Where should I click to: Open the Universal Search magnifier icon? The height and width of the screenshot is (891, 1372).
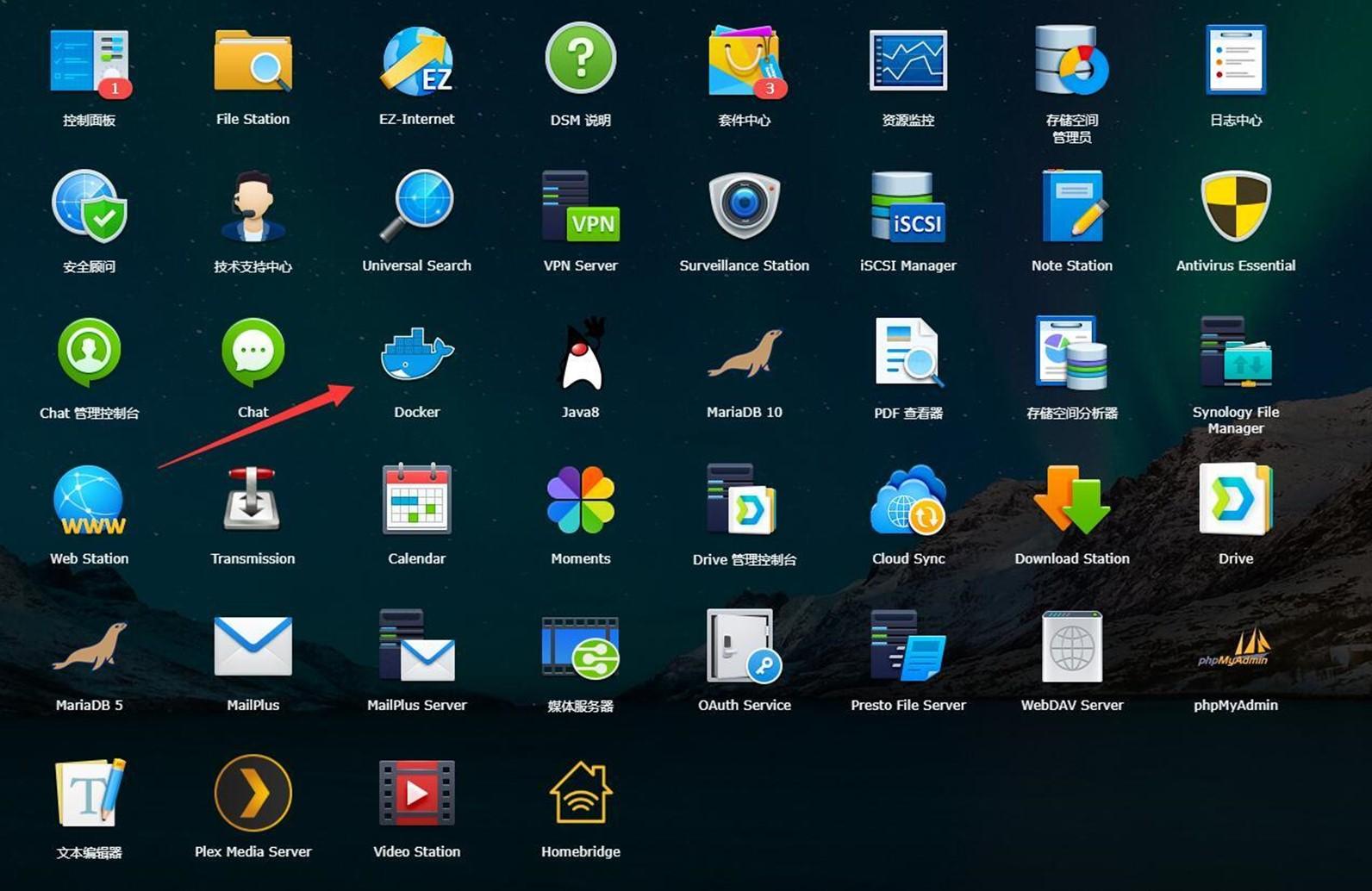coord(416,207)
